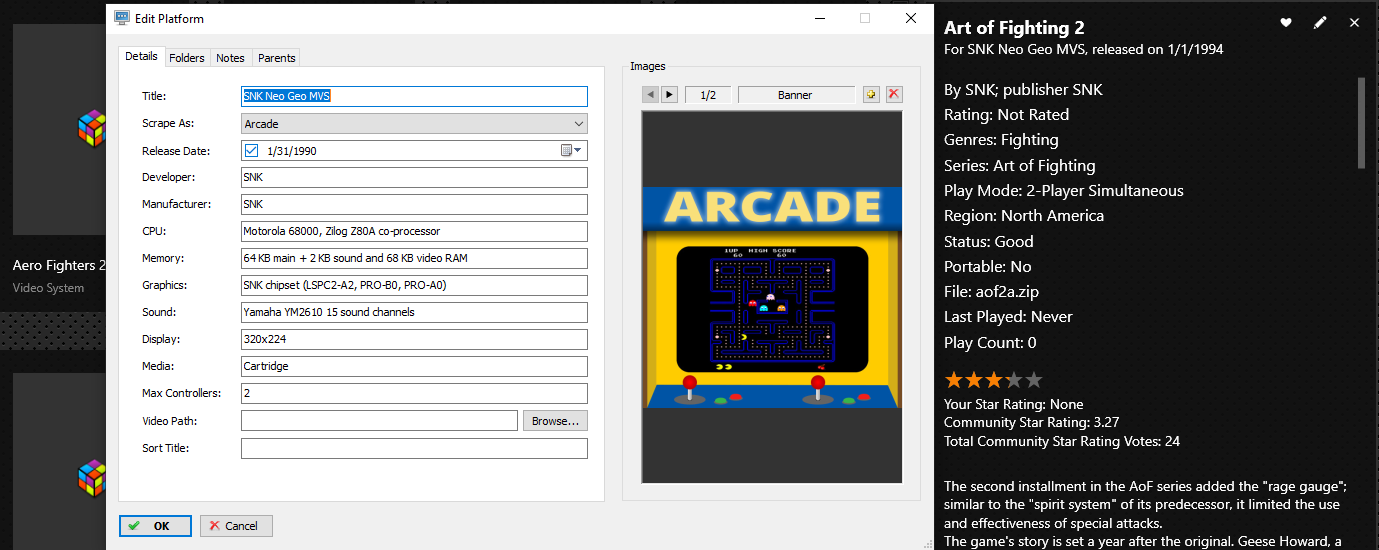1379x550 pixels.
Task: Show next platform image
Action: coord(670,95)
